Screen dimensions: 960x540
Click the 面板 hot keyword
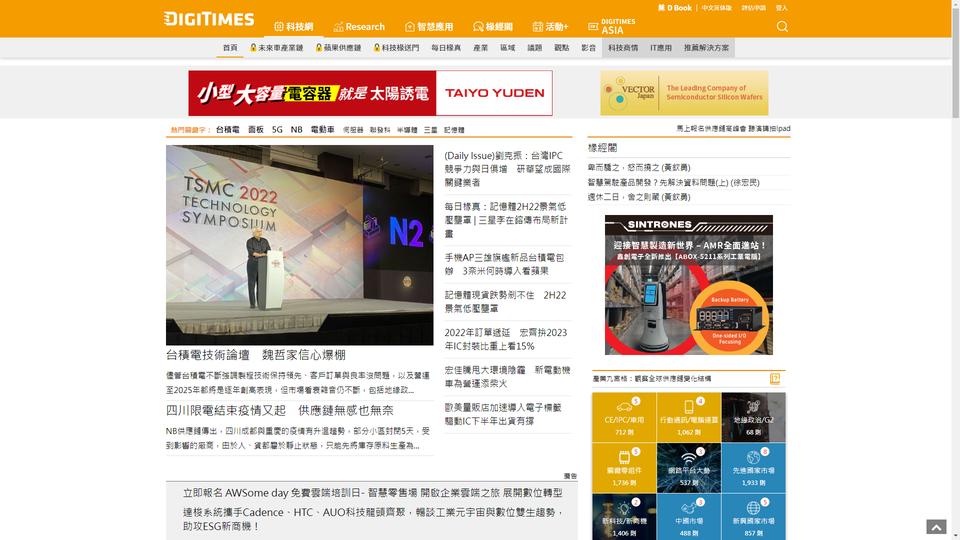tap(256, 130)
